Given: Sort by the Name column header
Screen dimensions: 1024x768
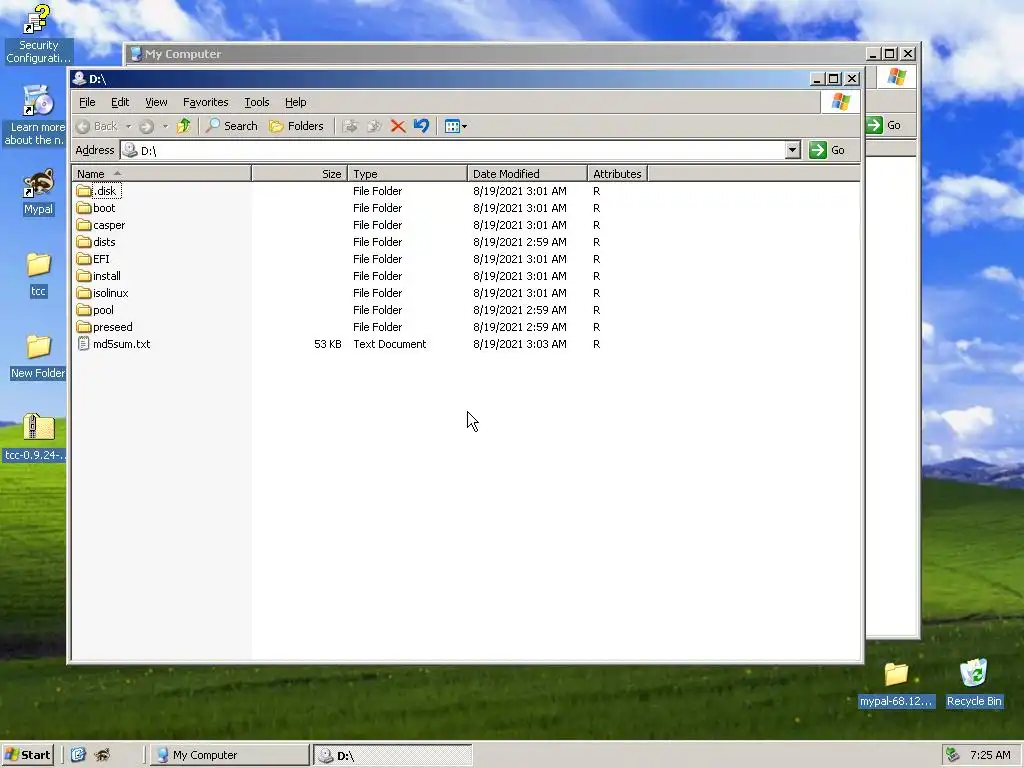Looking at the screenshot, I should point(161,174).
